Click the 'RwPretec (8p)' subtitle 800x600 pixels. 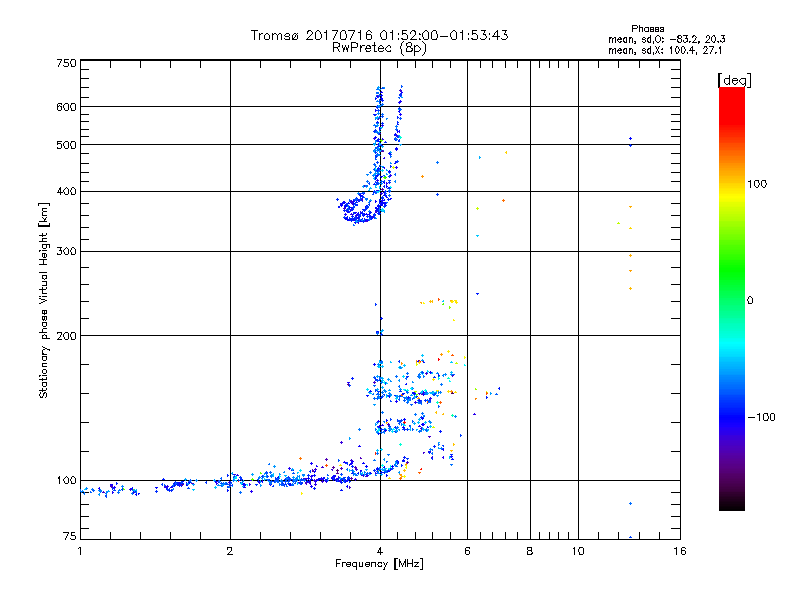point(379,48)
